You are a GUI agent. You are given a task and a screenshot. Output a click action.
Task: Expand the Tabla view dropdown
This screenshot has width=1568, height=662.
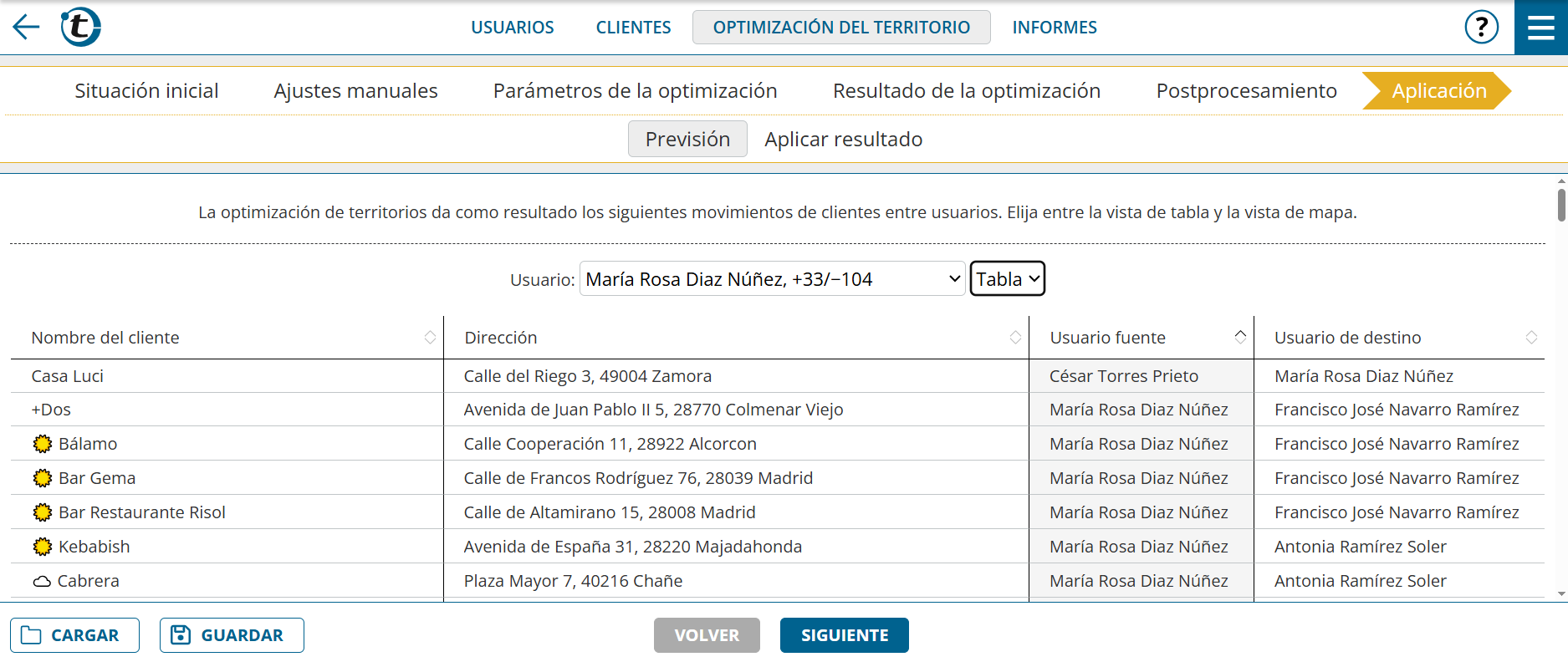coord(1007,279)
